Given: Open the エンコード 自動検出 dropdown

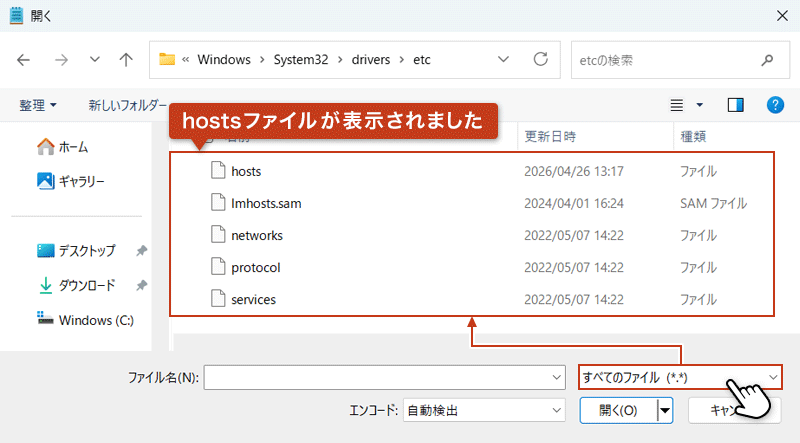Looking at the screenshot, I should point(484,410).
